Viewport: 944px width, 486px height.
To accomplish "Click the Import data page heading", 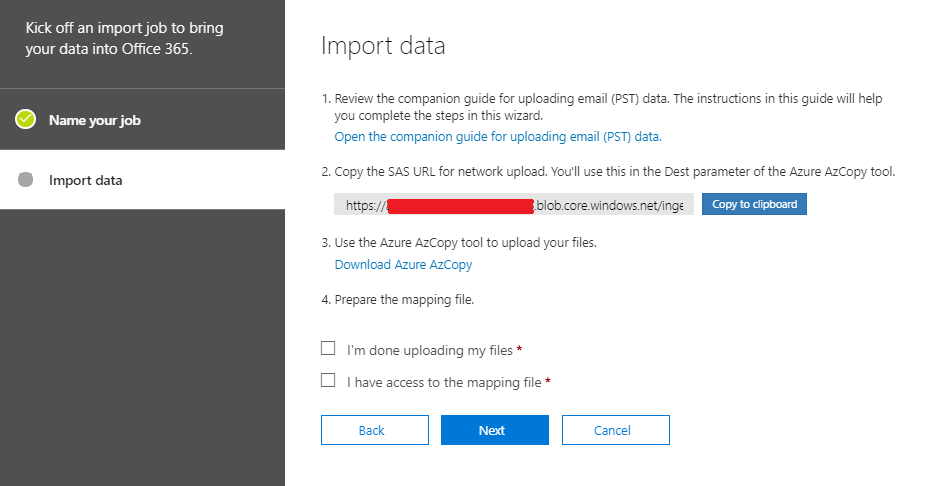I will pyautogui.click(x=383, y=46).
